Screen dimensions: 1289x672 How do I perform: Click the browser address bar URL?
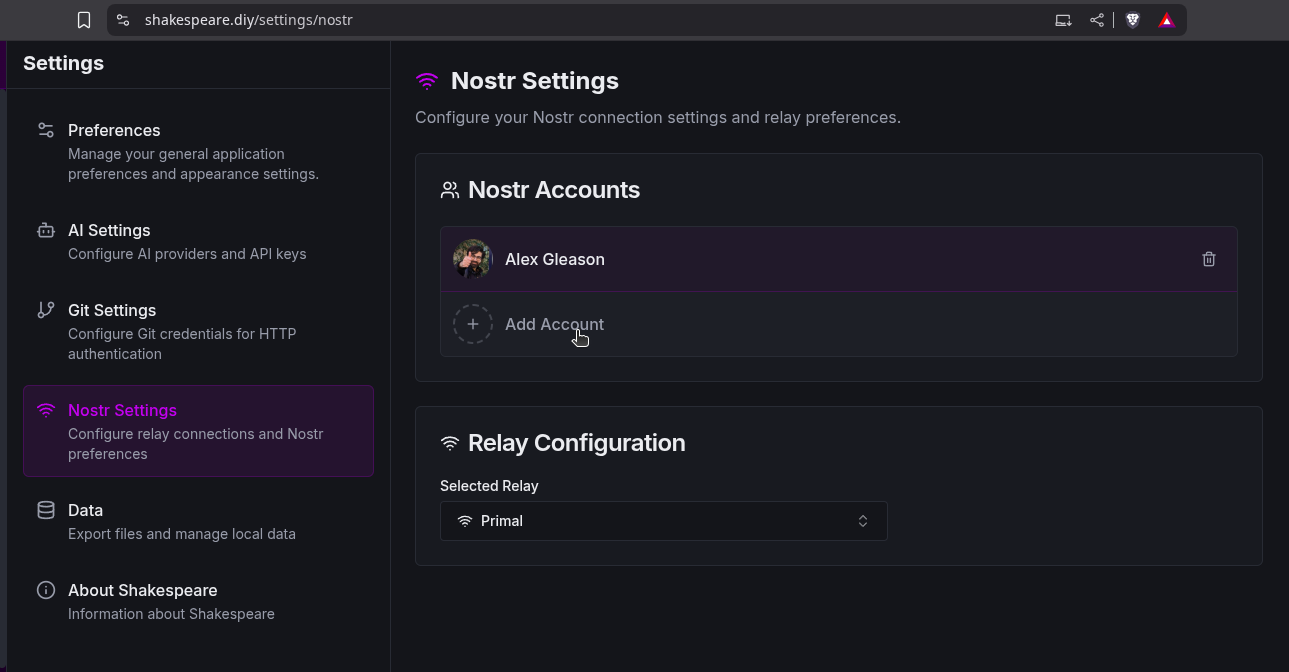[249, 20]
